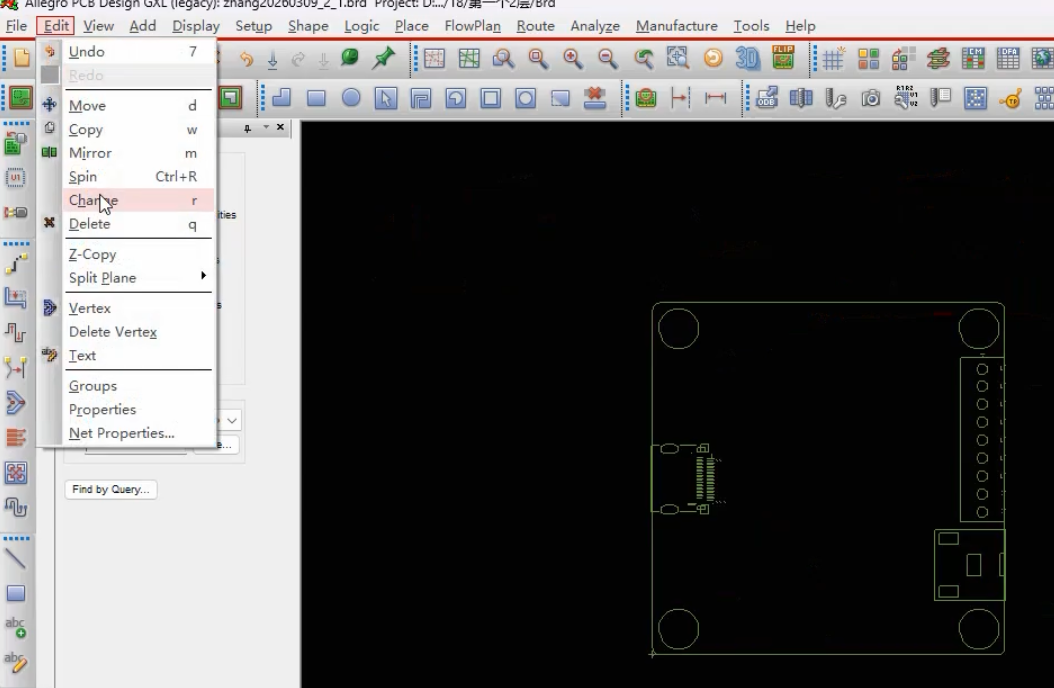This screenshot has width=1054, height=688.
Task: Click the Zoom Previous icon
Action: click(x=643, y=58)
